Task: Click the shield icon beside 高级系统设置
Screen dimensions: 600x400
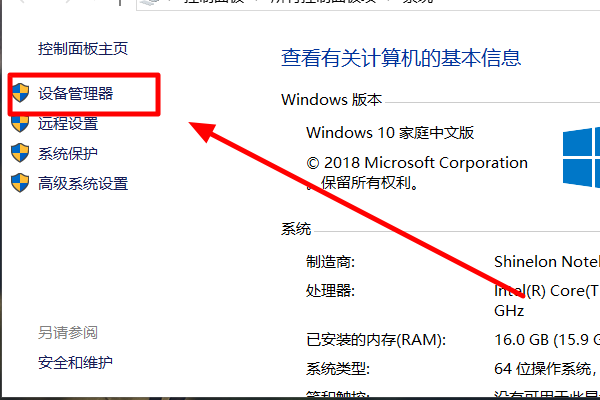Action: coord(20,183)
